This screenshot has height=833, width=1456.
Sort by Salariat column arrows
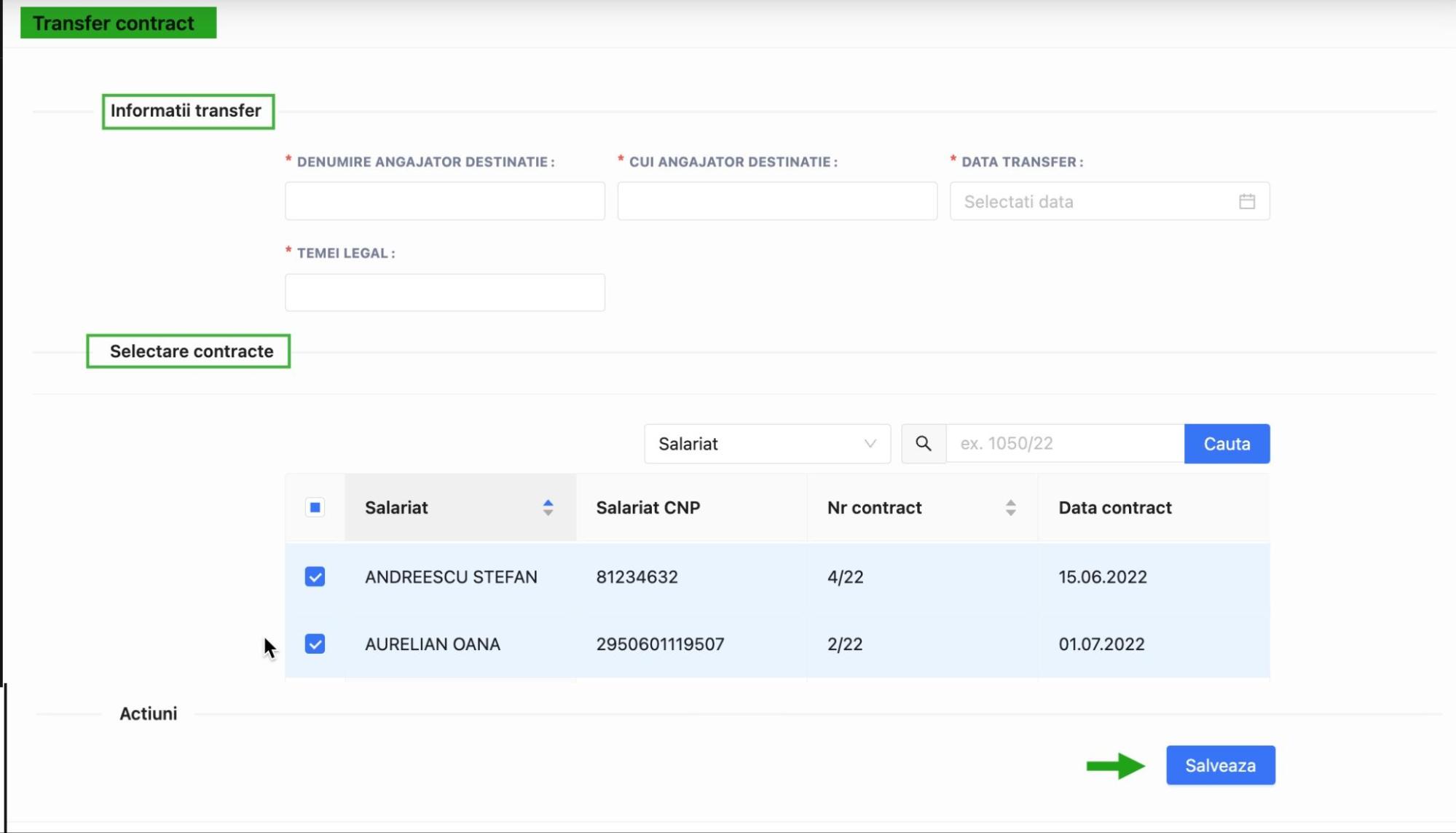tap(548, 508)
